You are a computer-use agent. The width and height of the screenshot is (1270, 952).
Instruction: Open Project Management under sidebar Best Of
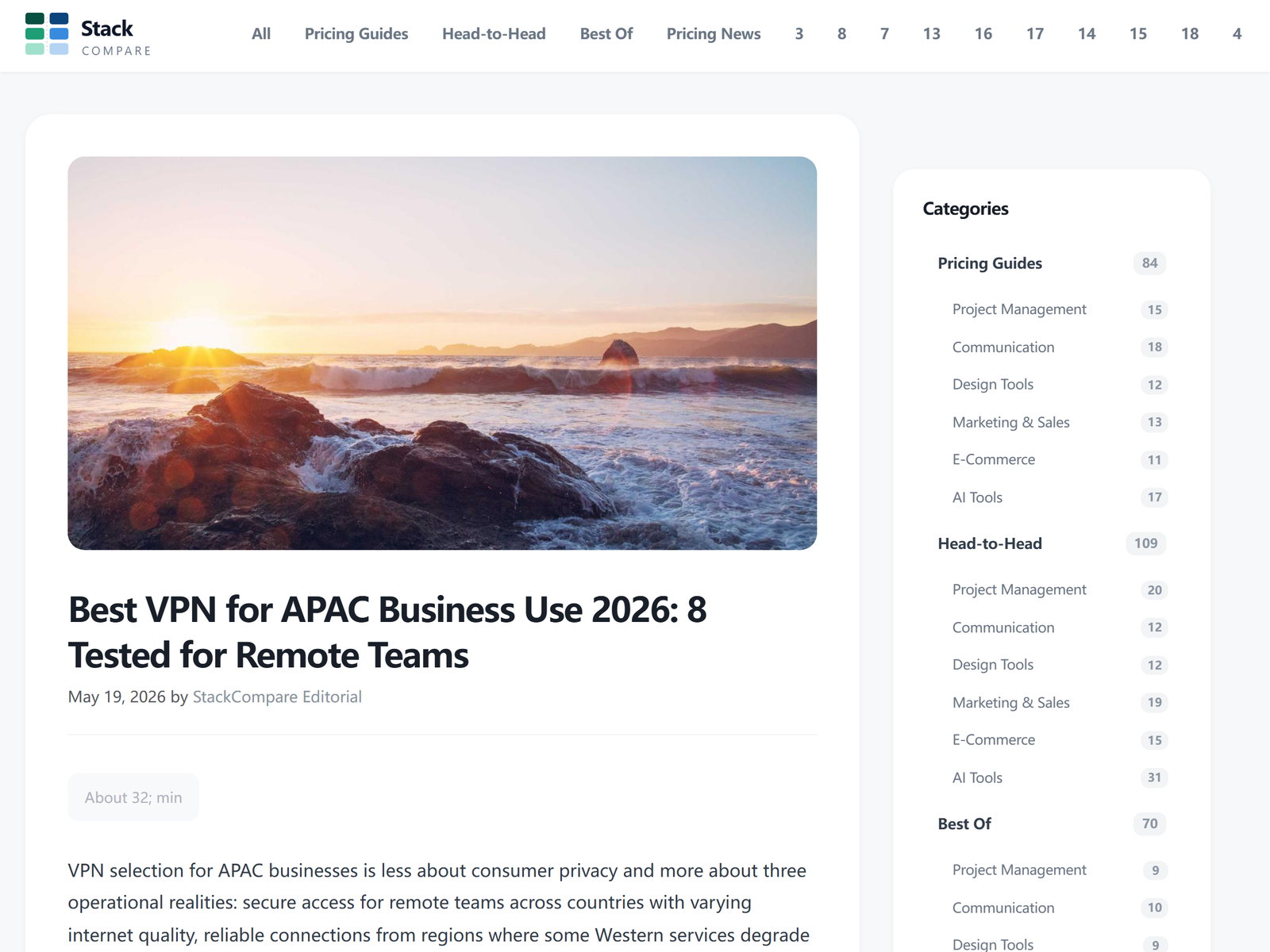coord(1019,869)
